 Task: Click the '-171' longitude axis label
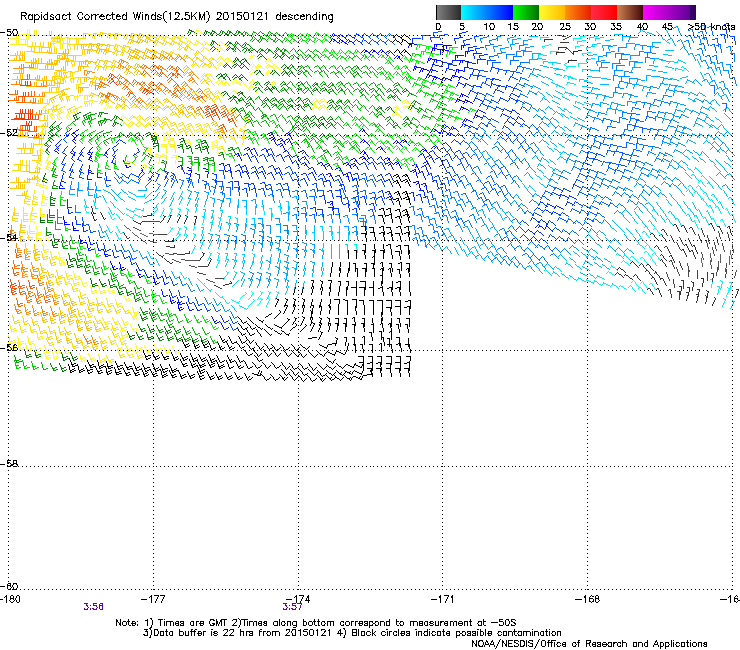coord(443,599)
